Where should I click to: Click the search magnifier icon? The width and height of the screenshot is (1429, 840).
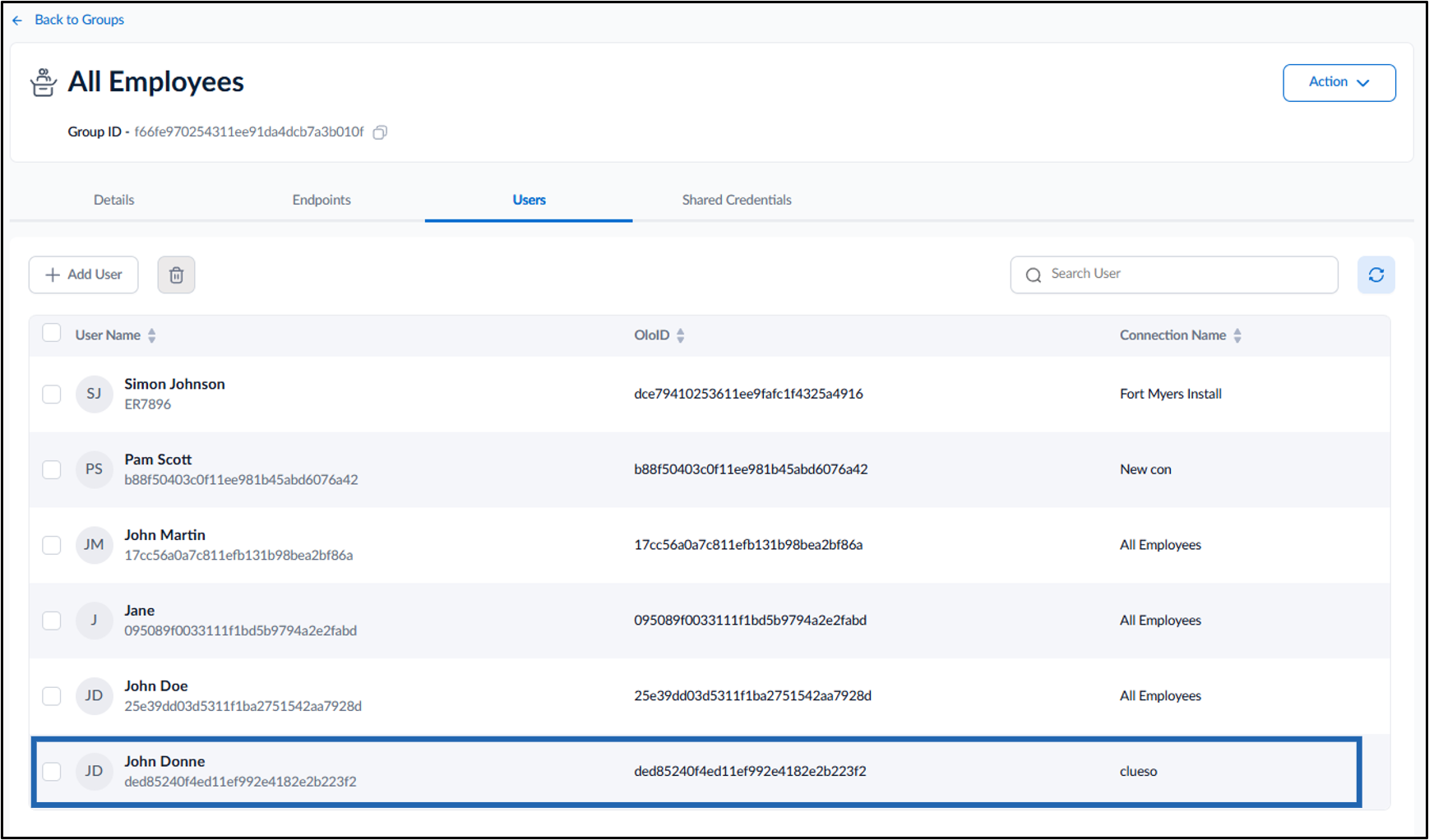(1034, 275)
